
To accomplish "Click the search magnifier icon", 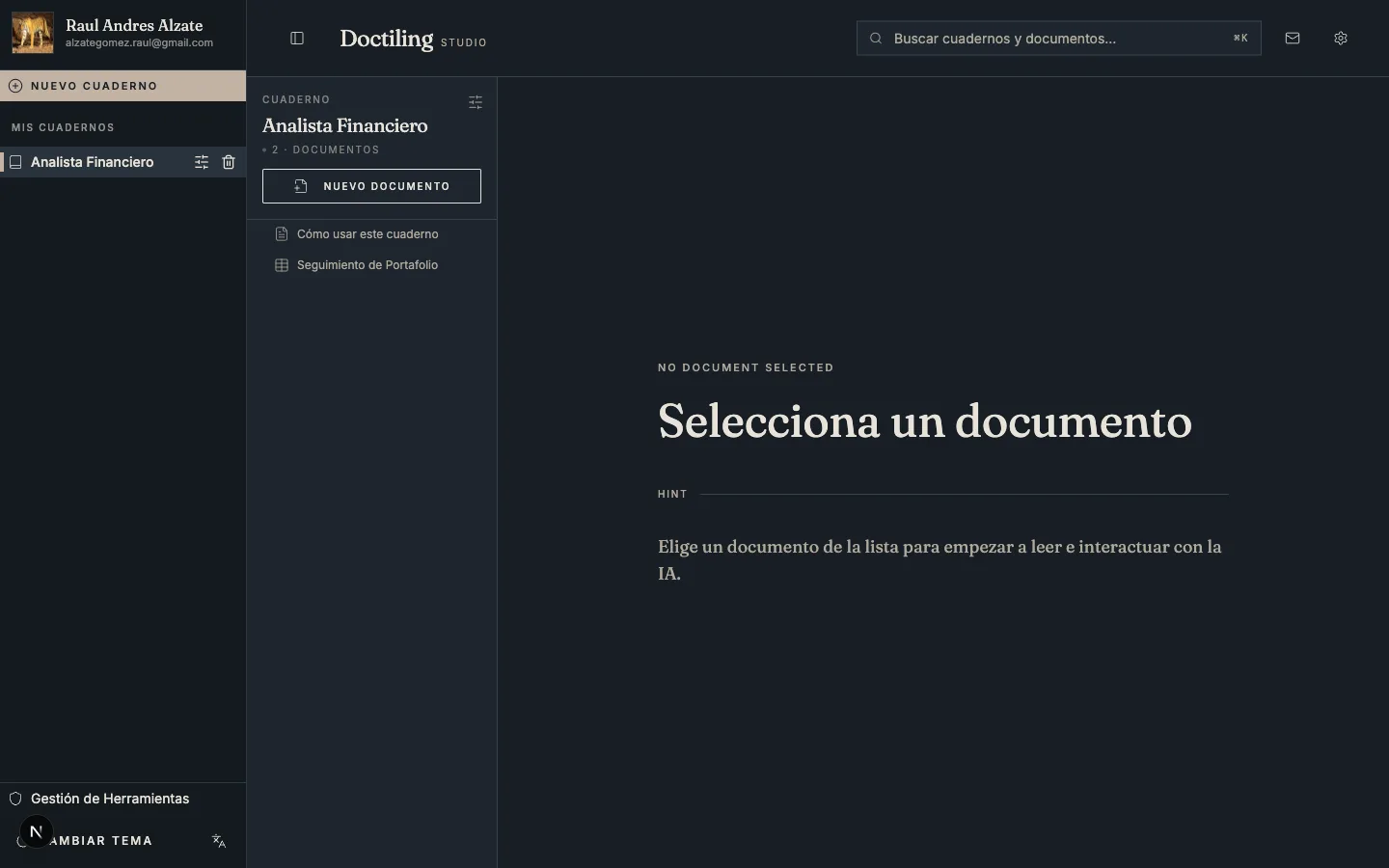I will [876, 39].
